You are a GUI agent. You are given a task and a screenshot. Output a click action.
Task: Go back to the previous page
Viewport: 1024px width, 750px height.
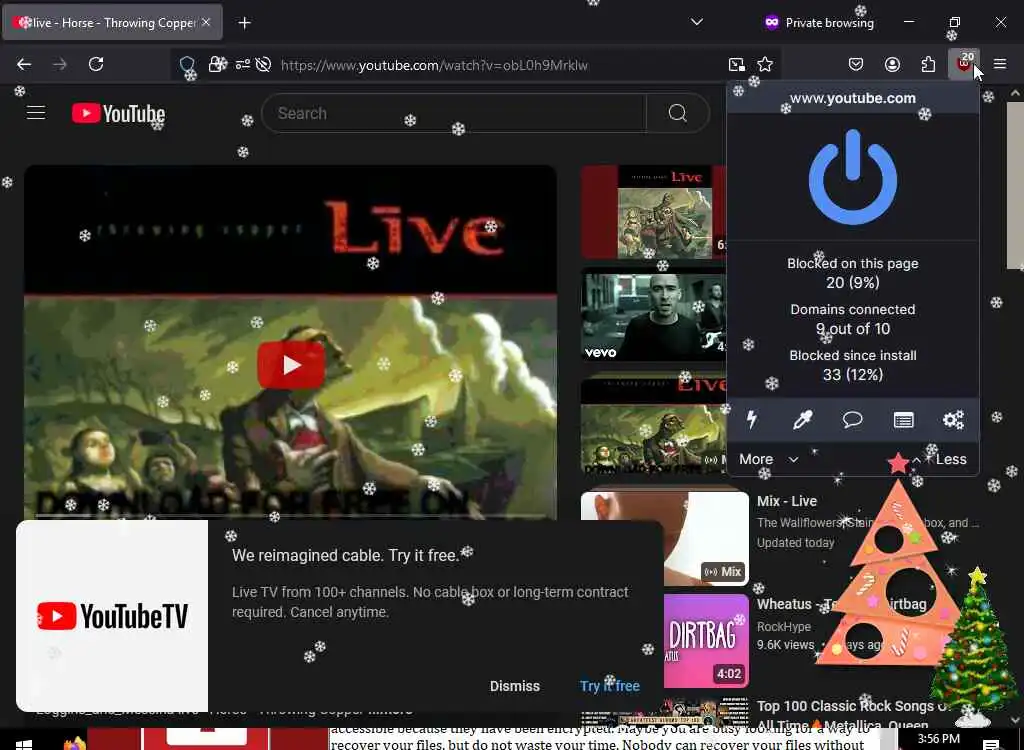tap(24, 64)
